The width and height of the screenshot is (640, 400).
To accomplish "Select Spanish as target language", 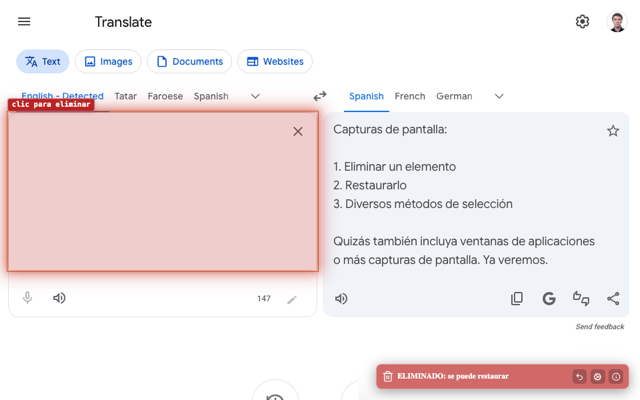I will coord(367,96).
